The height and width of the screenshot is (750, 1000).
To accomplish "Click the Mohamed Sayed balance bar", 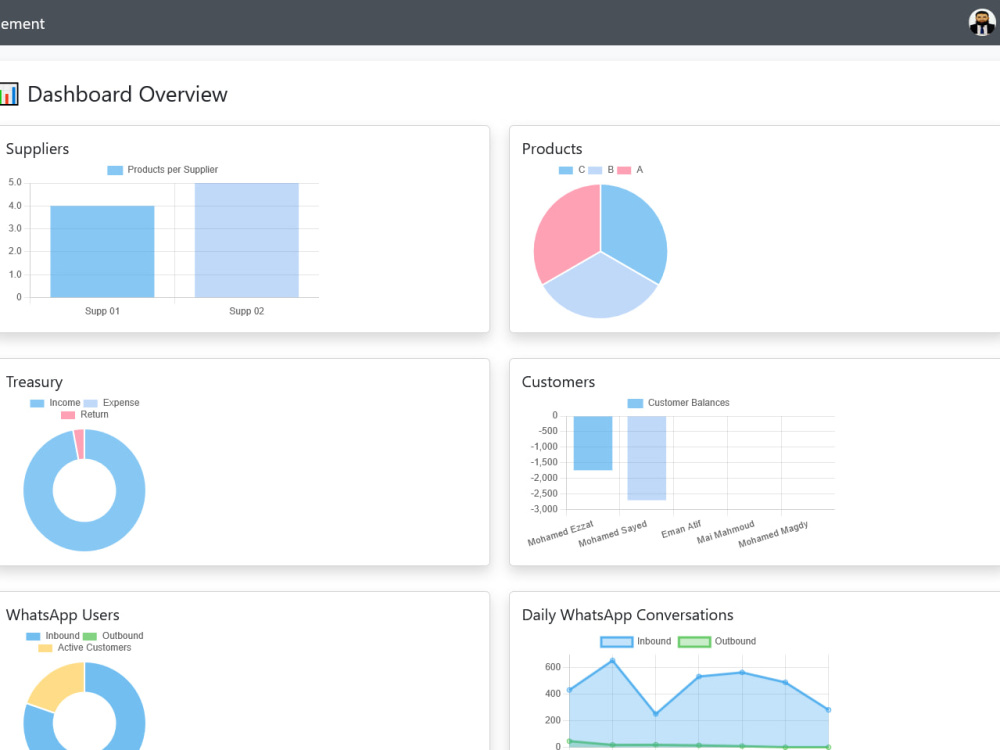I will click(x=647, y=458).
